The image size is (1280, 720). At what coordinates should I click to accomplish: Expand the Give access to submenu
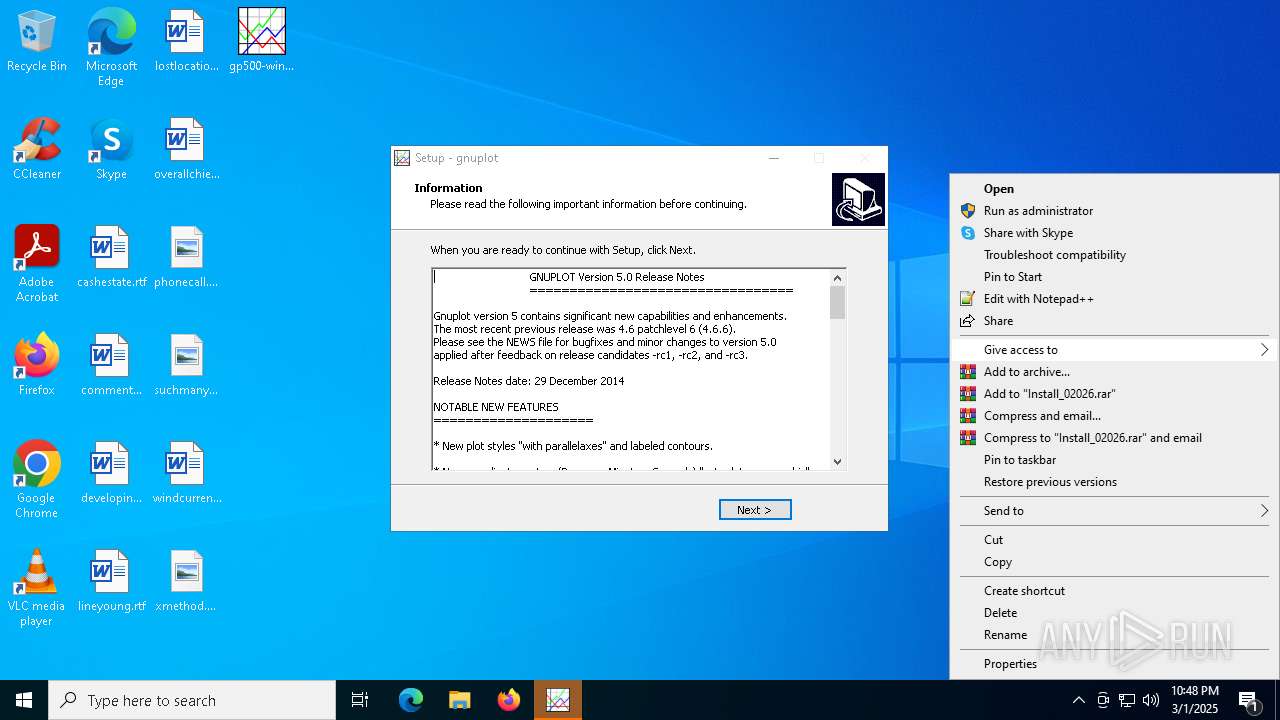(1114, 350)
